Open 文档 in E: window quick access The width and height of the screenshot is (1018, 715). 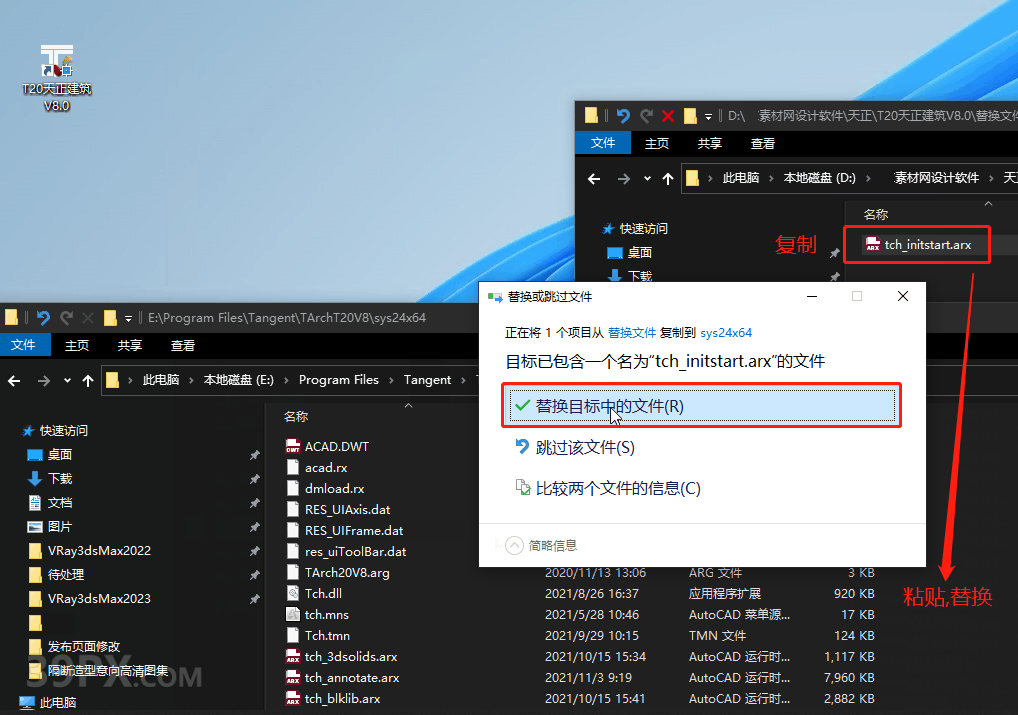[51, 503]
